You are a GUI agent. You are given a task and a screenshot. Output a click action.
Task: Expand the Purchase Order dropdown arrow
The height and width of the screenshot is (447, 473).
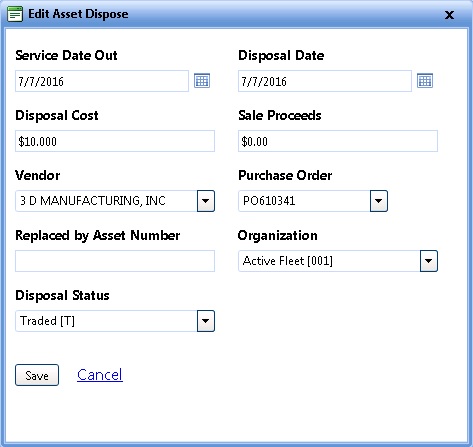[379, 201]
